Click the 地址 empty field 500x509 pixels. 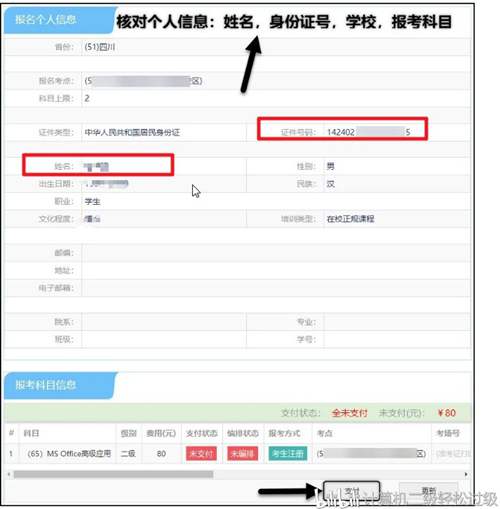[276, 270]
